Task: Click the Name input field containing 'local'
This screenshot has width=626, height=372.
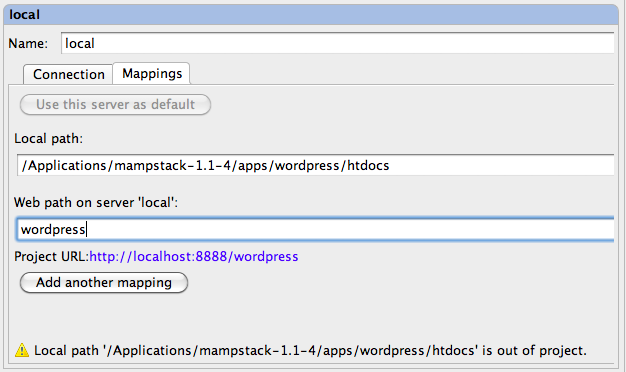Action: 338,43
